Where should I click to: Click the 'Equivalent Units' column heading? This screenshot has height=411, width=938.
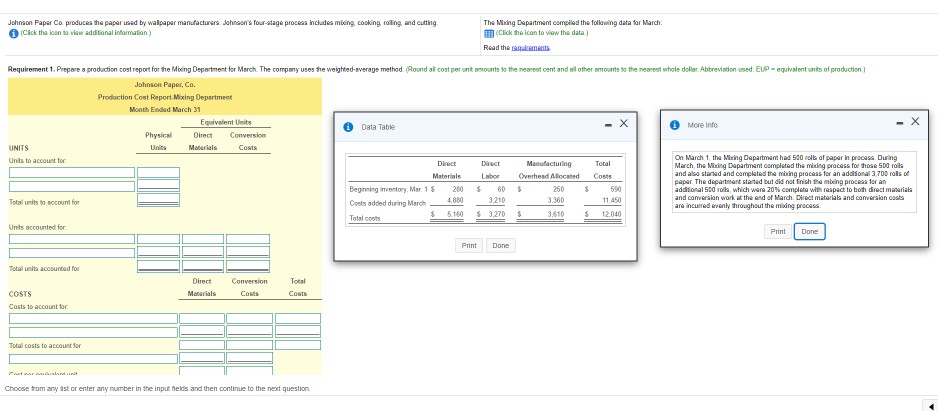[x=226, y=122]
